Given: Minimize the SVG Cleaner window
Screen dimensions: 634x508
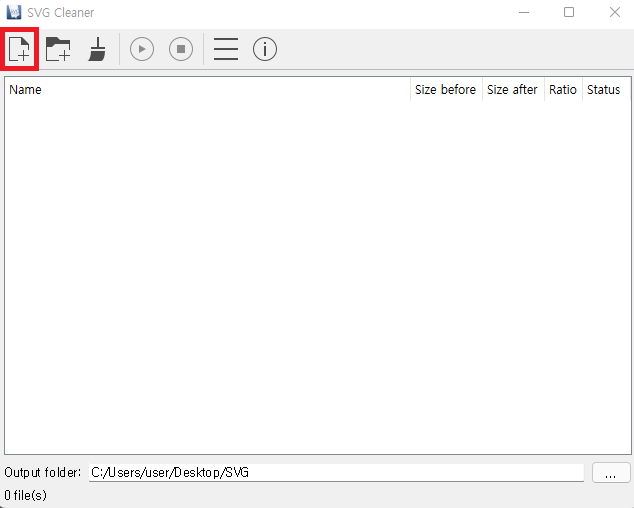Looking at the screenshot, I should 524,12.
